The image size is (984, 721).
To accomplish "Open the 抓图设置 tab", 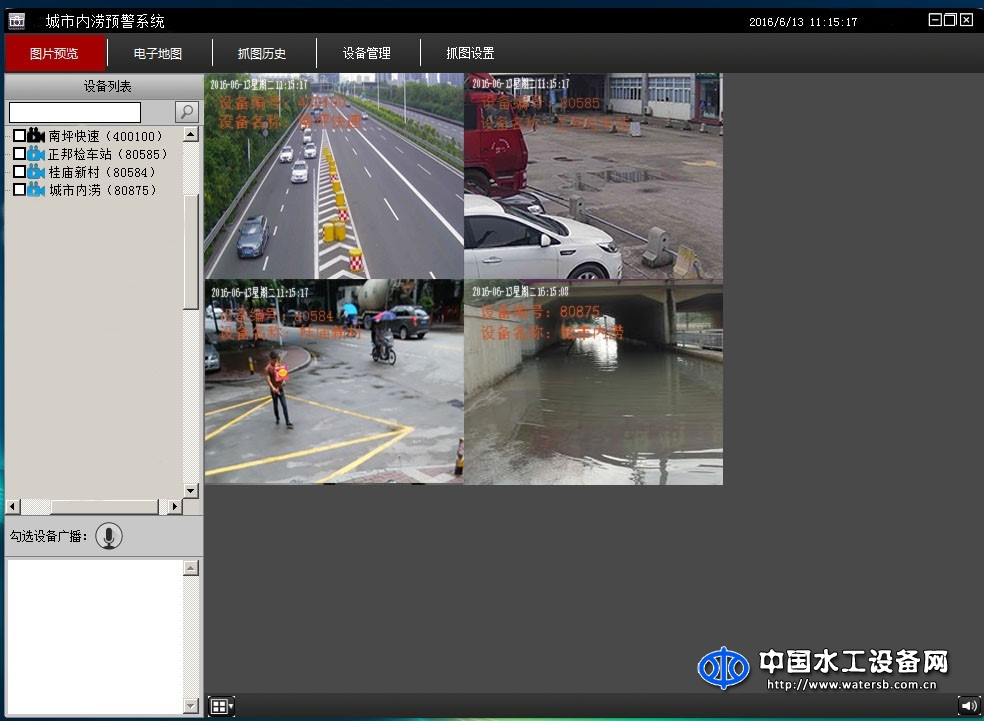I will click(x=470, y=53).
